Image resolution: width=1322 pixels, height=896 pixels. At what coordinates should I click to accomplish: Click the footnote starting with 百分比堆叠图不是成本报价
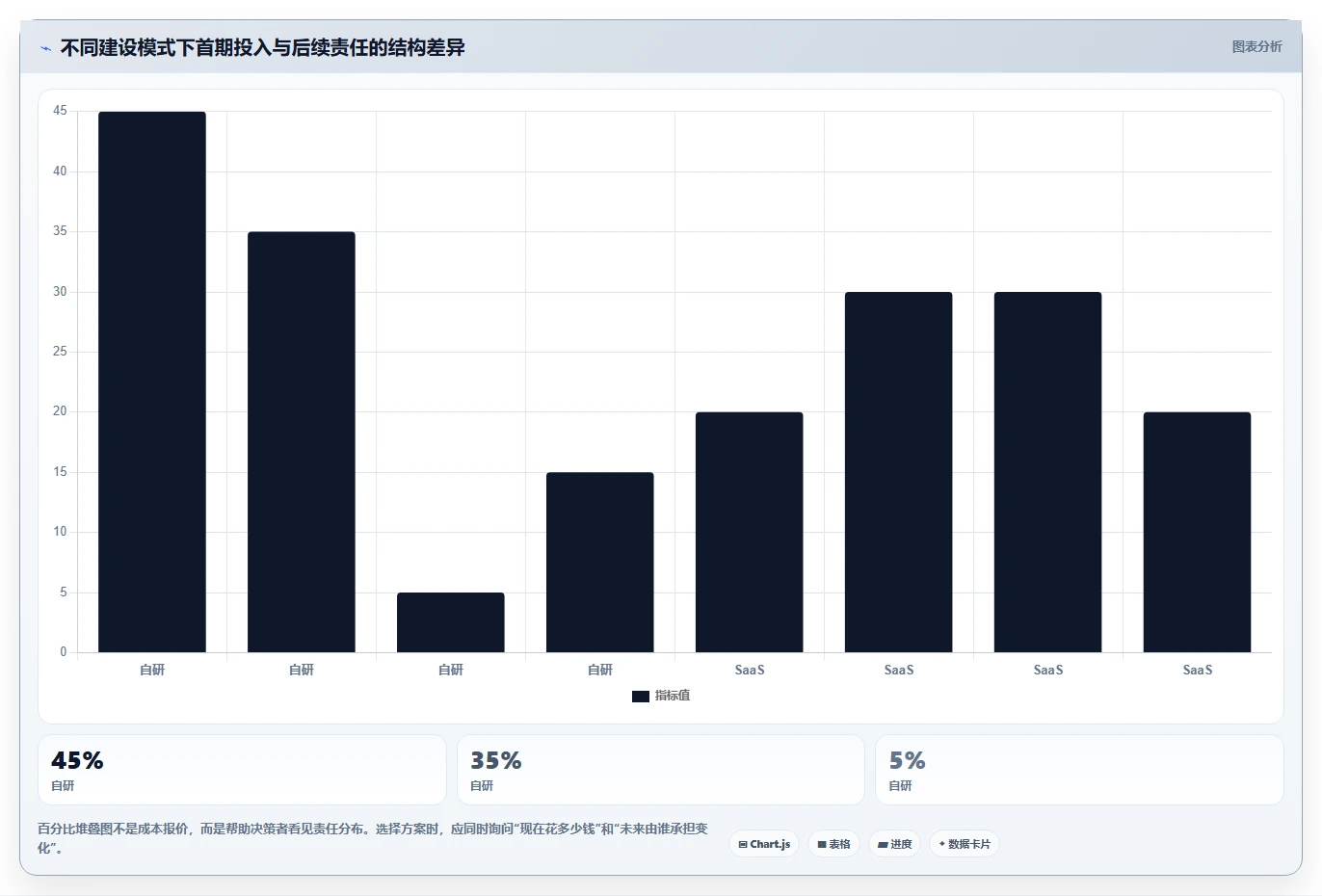click(374, 838)
